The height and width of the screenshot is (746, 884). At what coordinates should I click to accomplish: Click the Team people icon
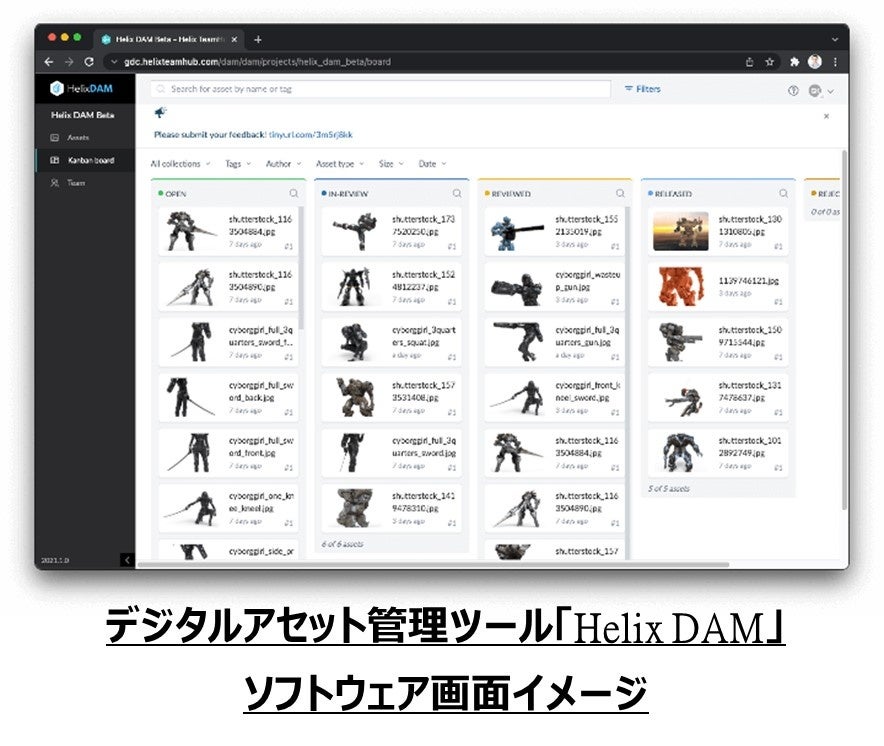pos(55,183)
